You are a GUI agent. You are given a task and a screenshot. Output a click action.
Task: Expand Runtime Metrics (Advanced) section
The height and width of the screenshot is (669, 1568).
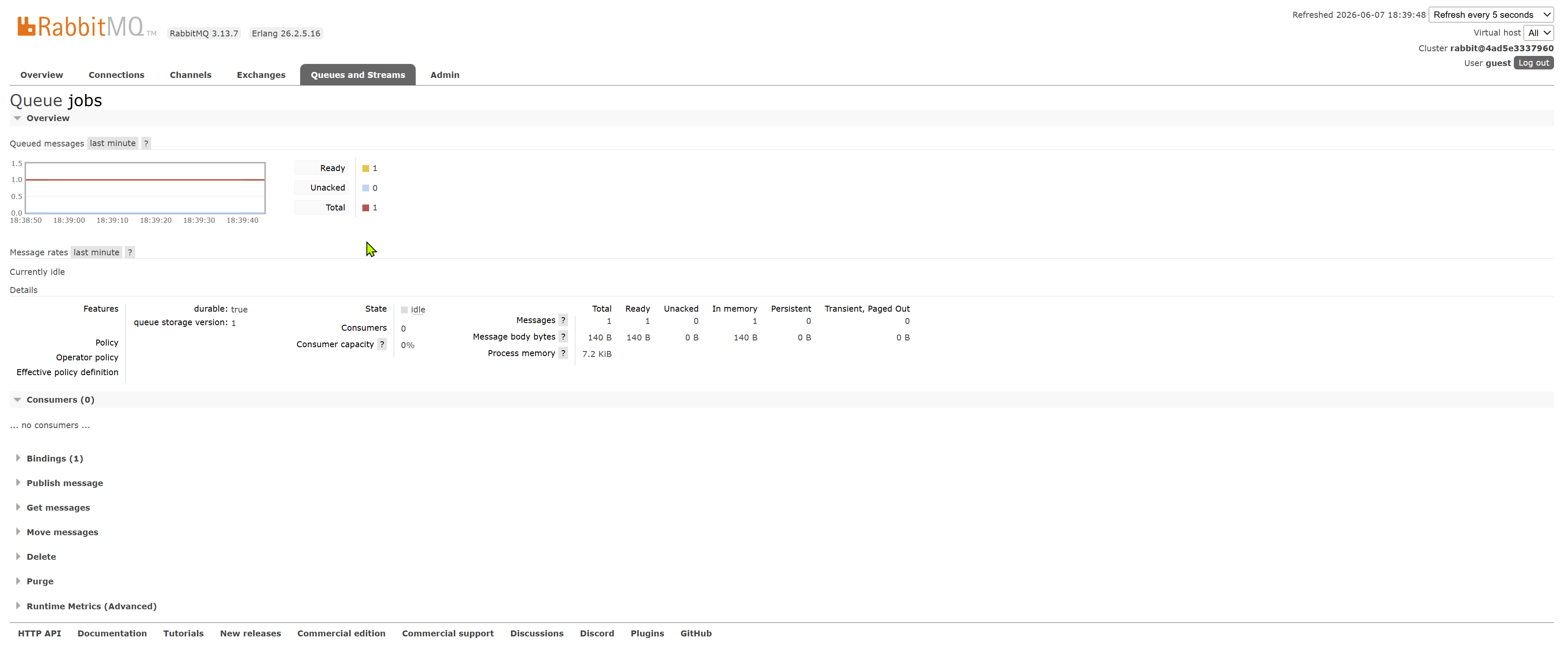click(91, 606)
